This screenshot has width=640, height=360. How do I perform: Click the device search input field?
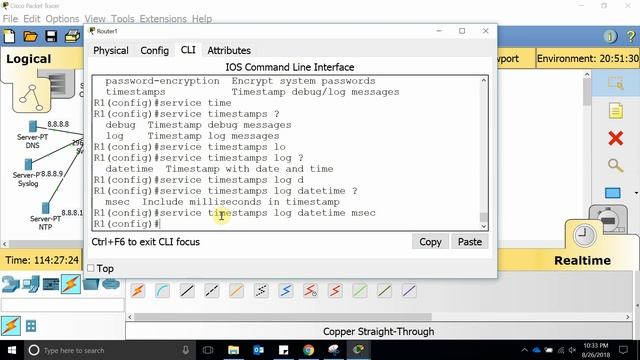[x=62, y=305]
